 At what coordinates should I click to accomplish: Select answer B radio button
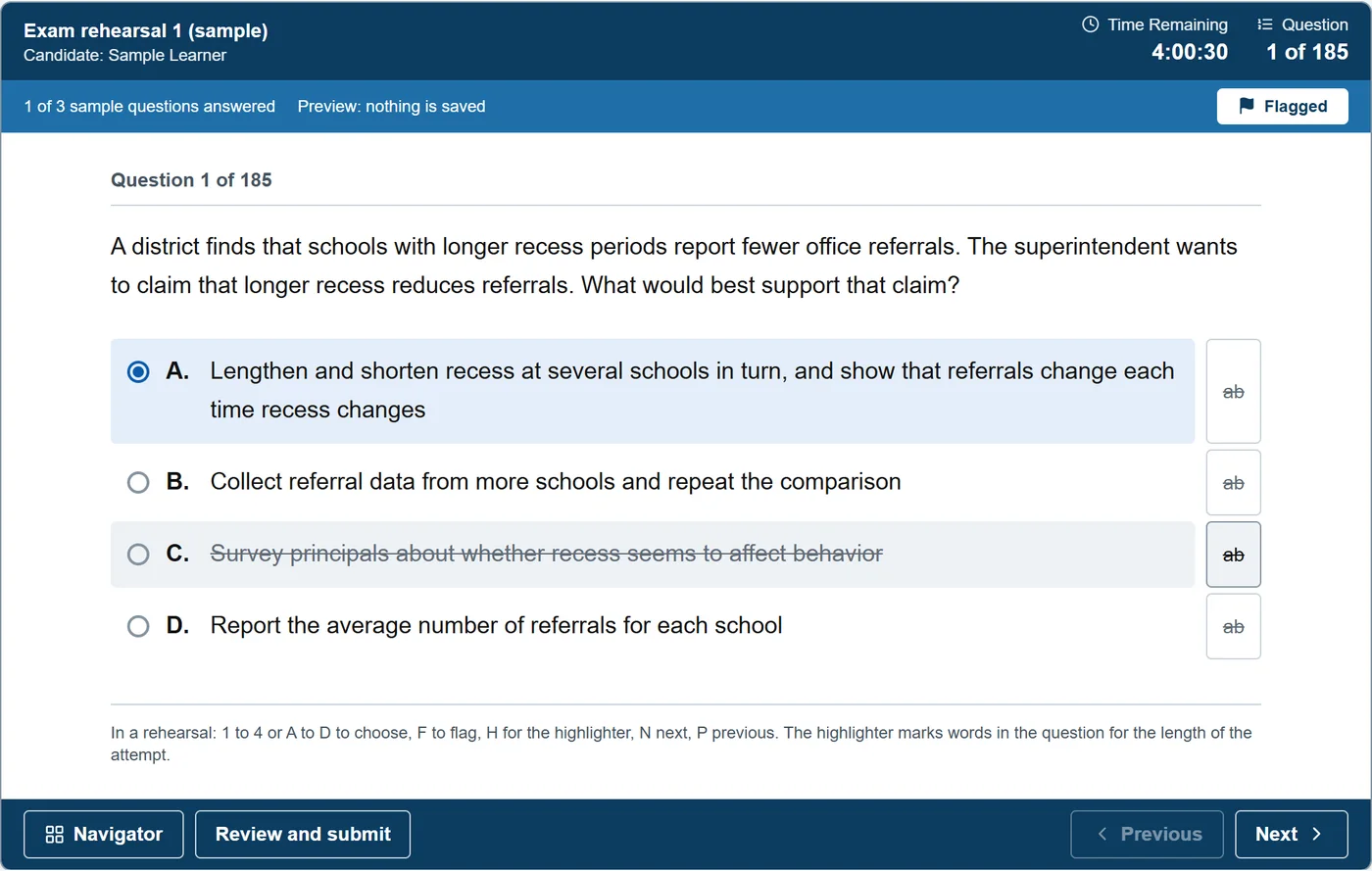138,482
